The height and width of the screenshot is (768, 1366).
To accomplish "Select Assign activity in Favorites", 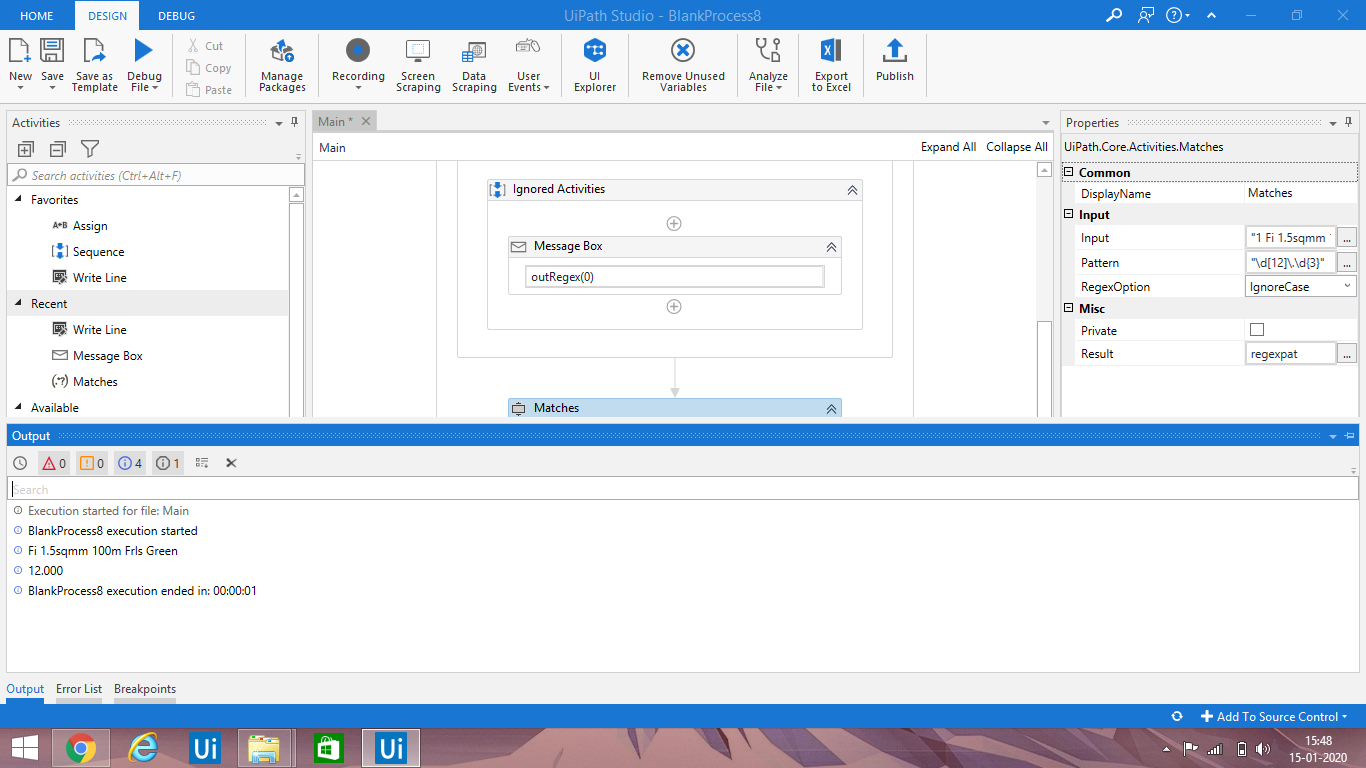I will point(90,226).
